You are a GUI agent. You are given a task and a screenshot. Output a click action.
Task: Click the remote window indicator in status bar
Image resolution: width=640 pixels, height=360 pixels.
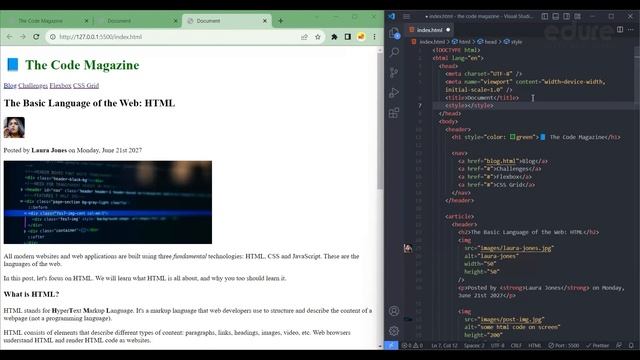tap(391, 345)
